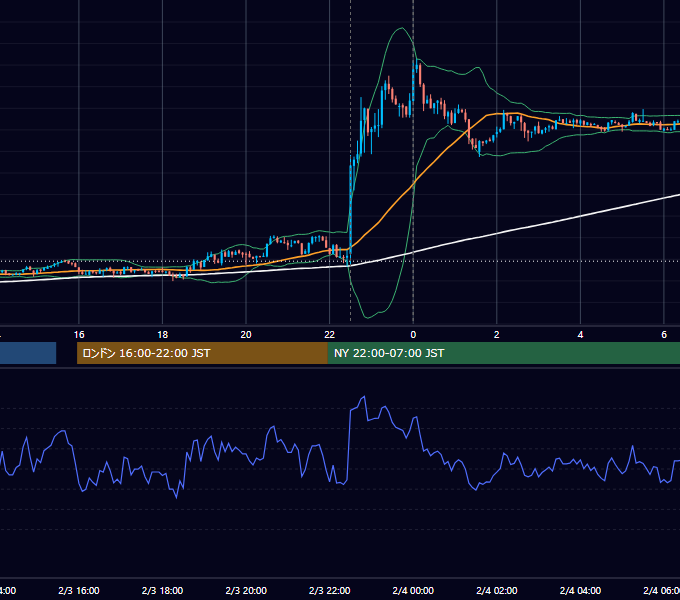The height and width of the screenshot is (600, 680).
Task: Click the 2/3 20:00 date label
Action: pos(246,590)
